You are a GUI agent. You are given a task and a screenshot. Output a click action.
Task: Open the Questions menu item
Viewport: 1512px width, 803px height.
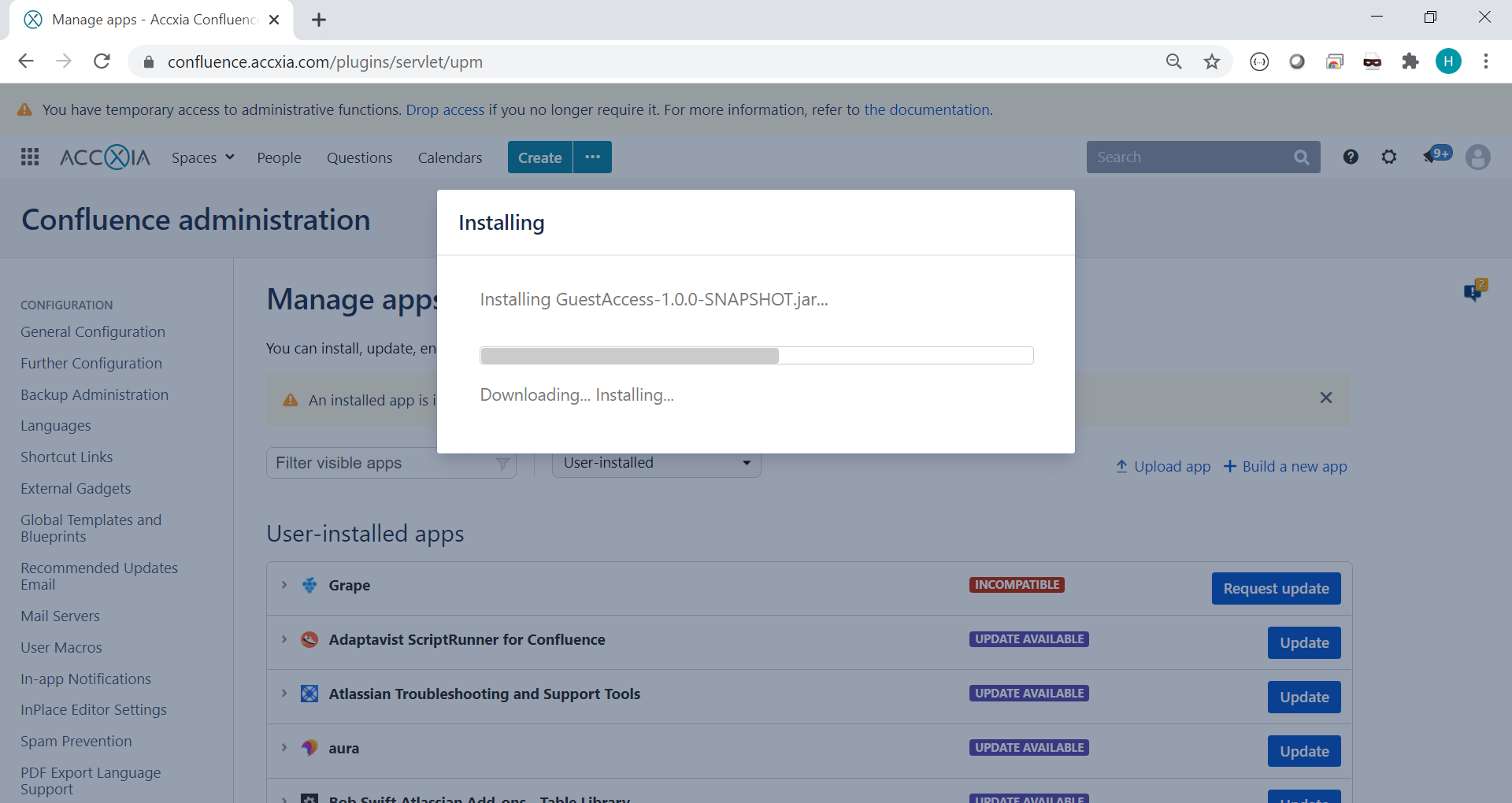click(359, 157)
